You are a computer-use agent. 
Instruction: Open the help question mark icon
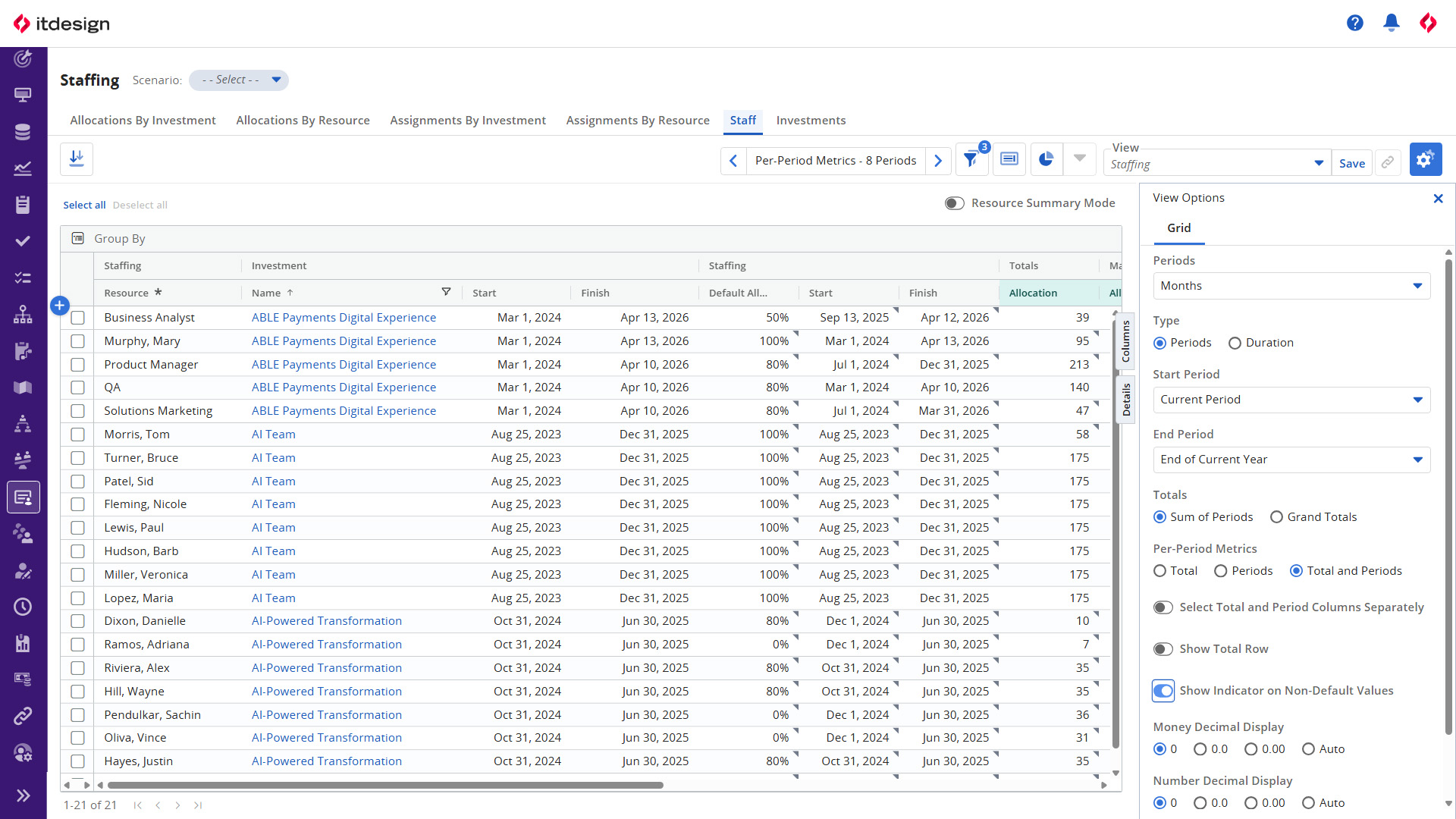coord(1355,23)
